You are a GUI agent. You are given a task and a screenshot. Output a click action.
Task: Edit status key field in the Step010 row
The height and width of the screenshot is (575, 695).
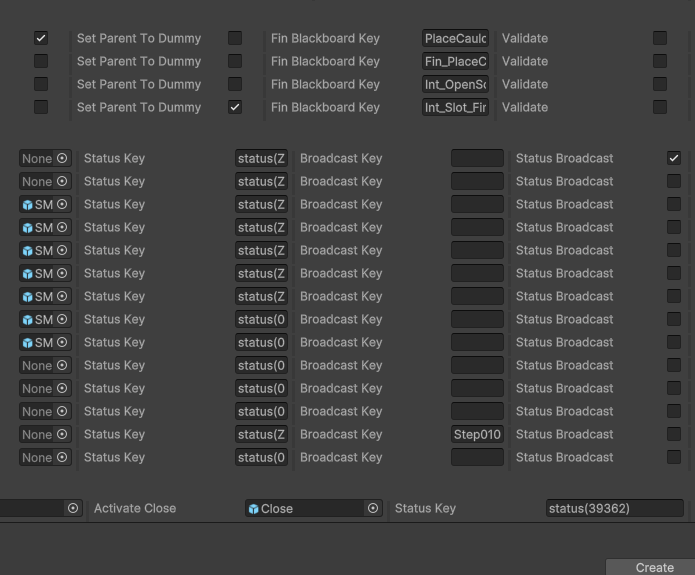tap(262, 434)
